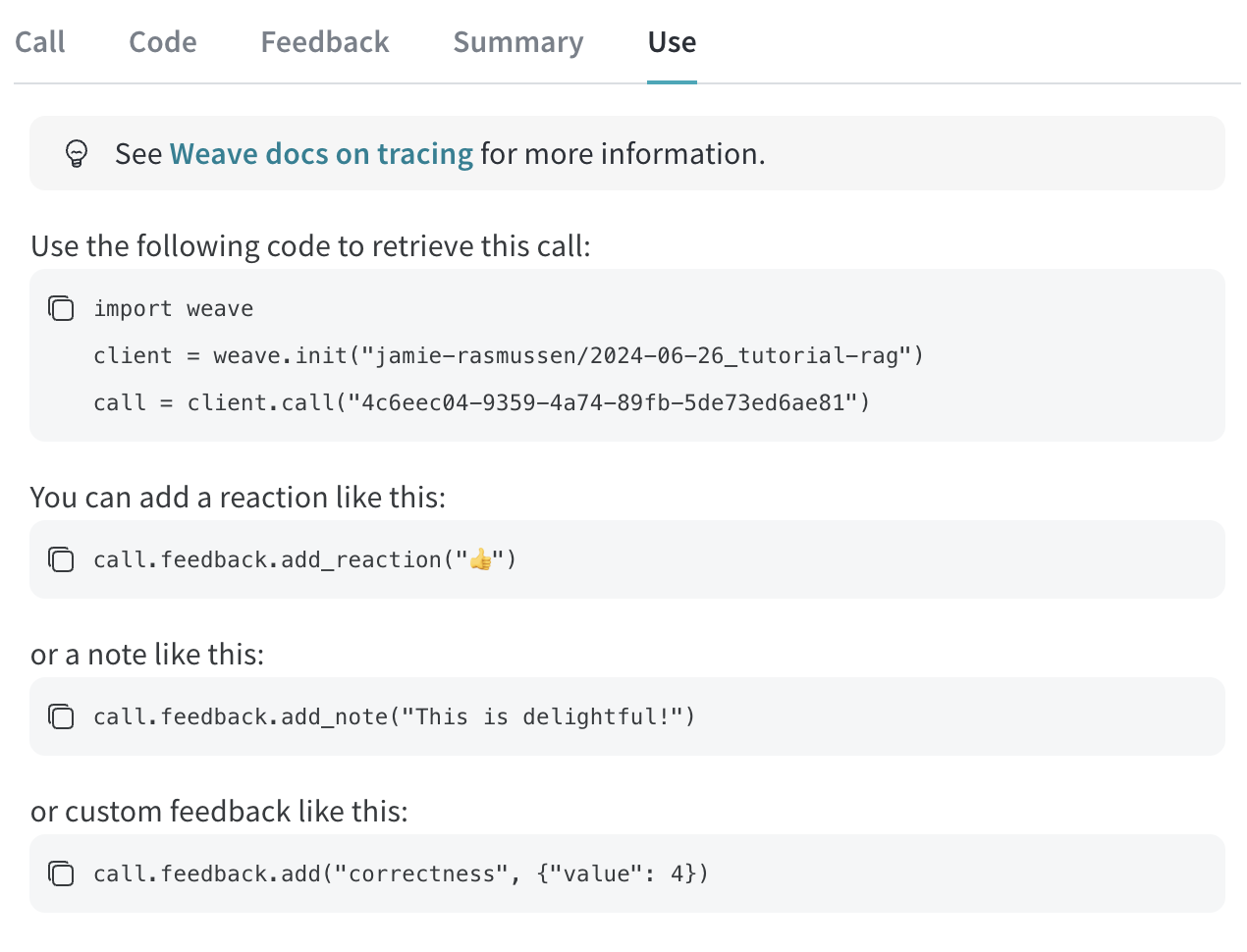
Task: Click the weave.init project line
Action: [509, 355]
